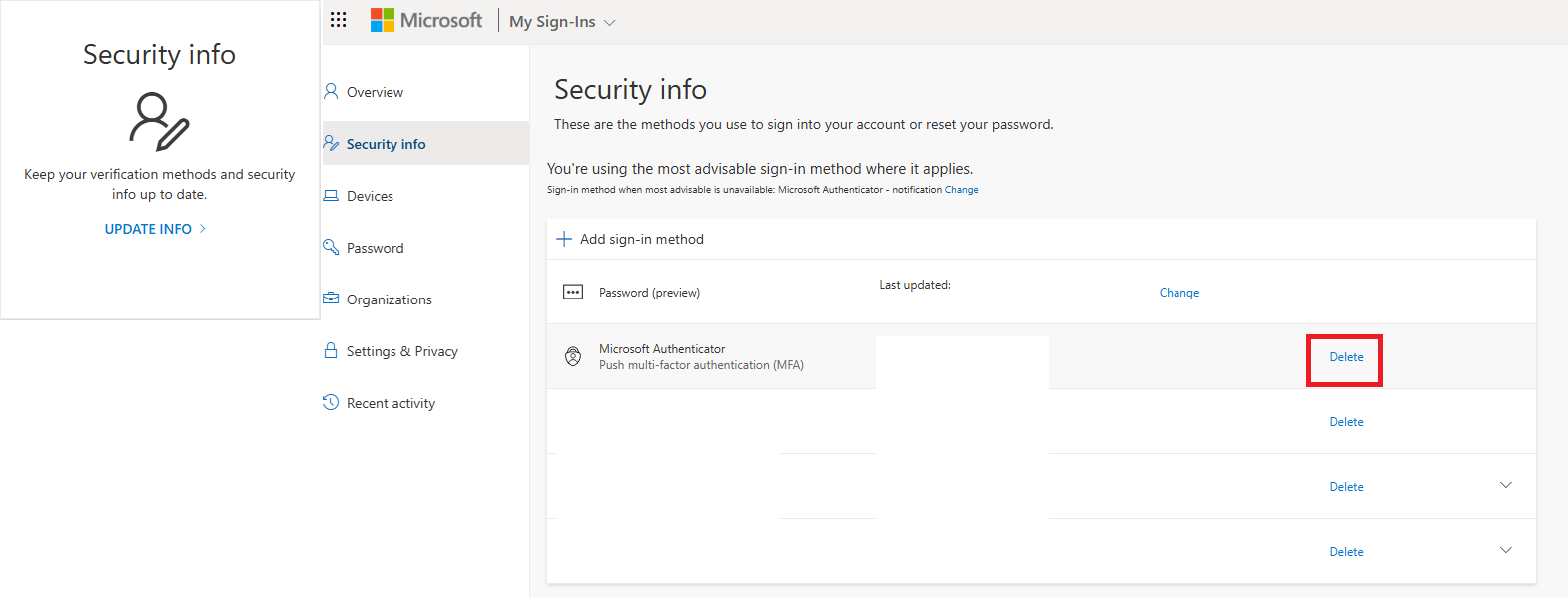Click the Devices laptop icon
1568x597 pixels.
tap(331, 195)
